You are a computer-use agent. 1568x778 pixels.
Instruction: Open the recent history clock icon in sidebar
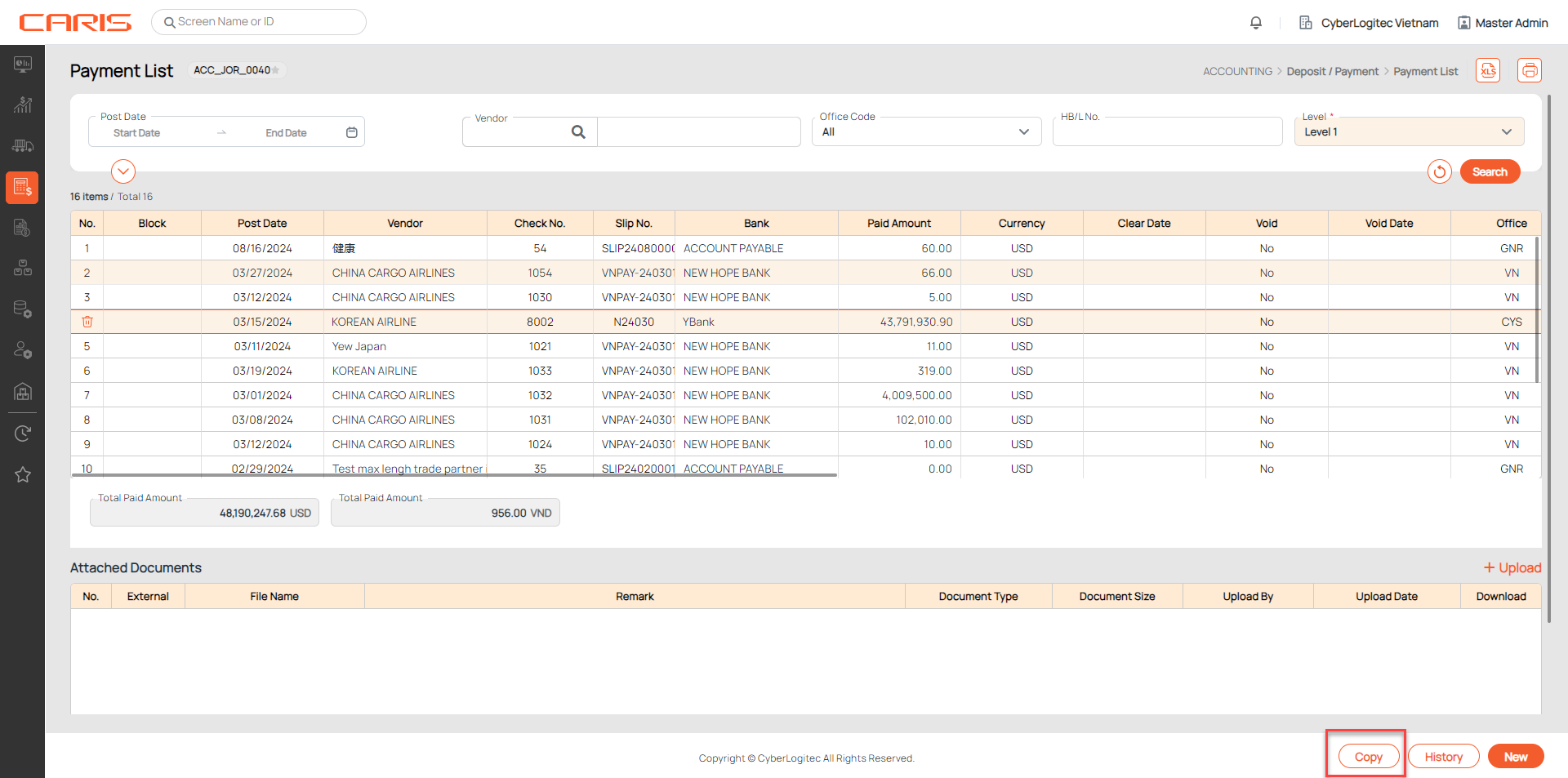point(23,433)
